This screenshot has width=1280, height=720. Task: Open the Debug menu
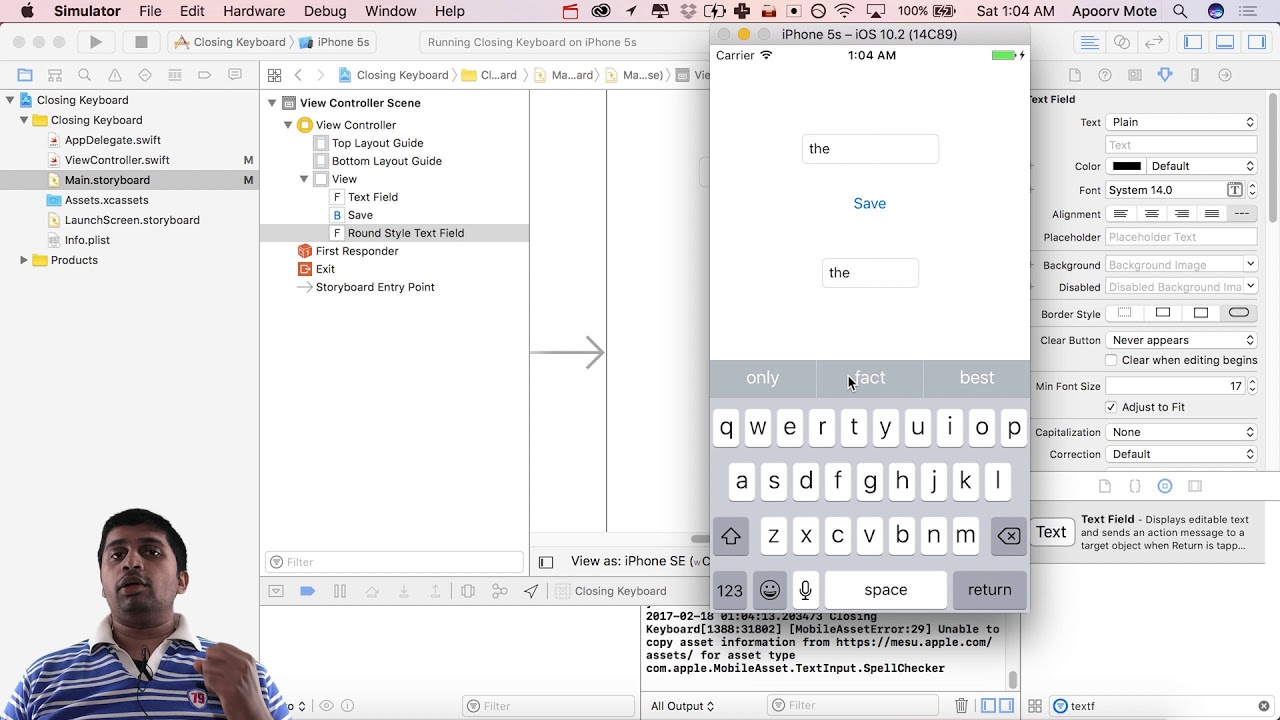pyautogui.click(x=325, y=11)
